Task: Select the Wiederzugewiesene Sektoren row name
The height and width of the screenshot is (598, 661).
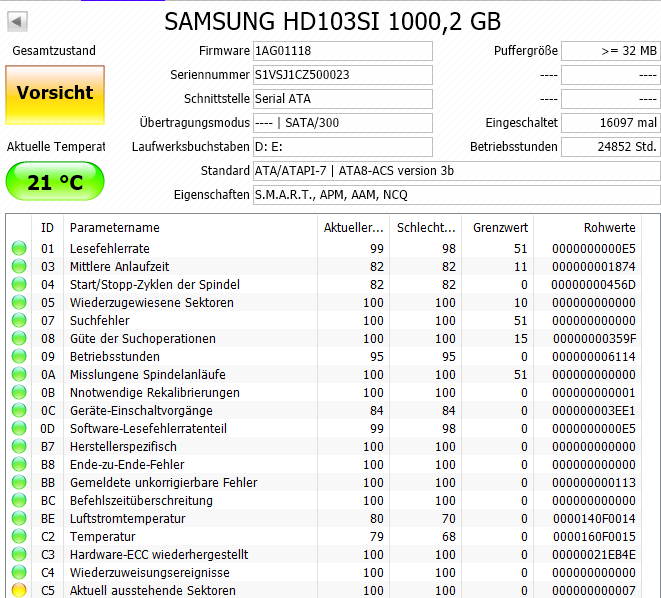Action: 152,303
